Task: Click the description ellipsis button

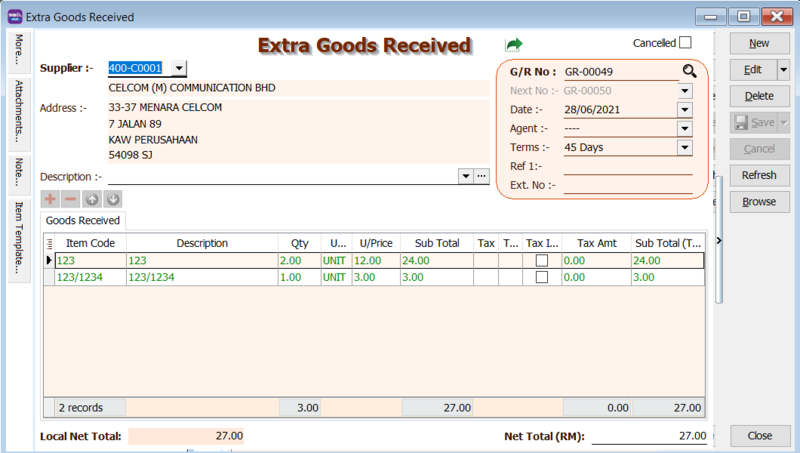Action: (x=481, y=176)
